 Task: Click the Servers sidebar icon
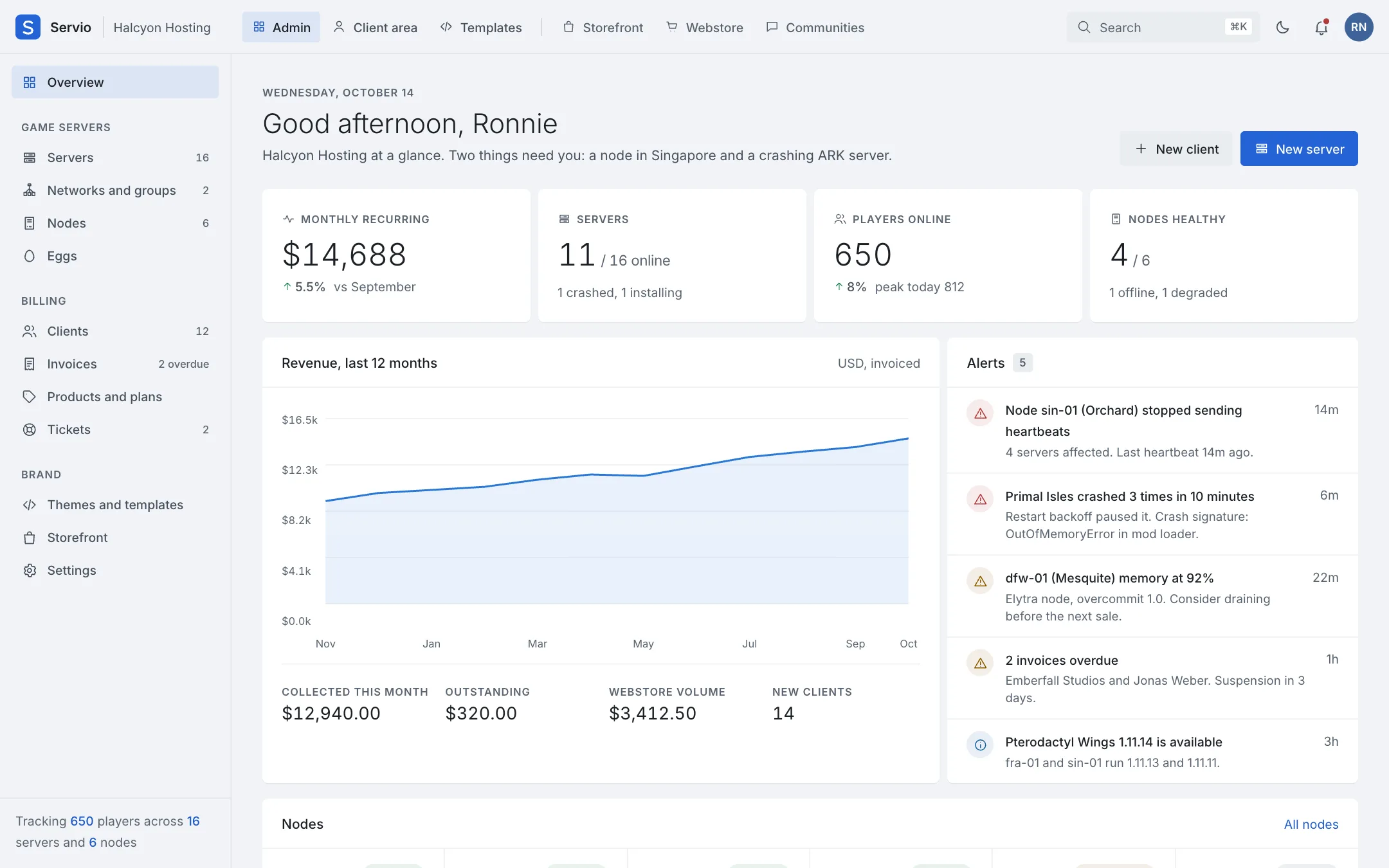click(30, 158)
